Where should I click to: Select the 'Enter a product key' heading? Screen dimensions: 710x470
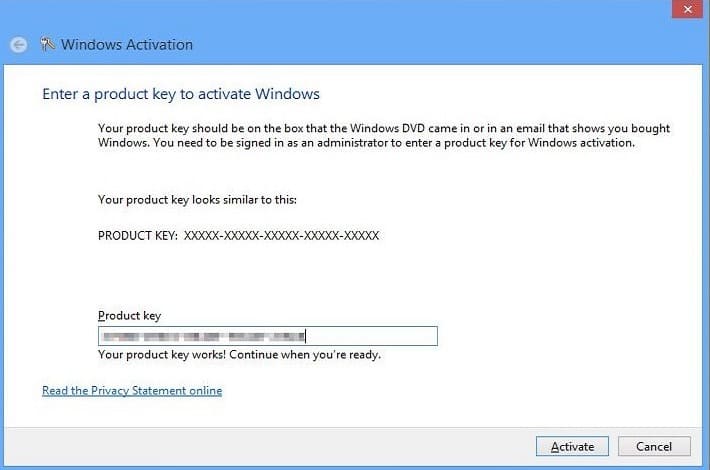pyautogui.click(x=181, y=94)
